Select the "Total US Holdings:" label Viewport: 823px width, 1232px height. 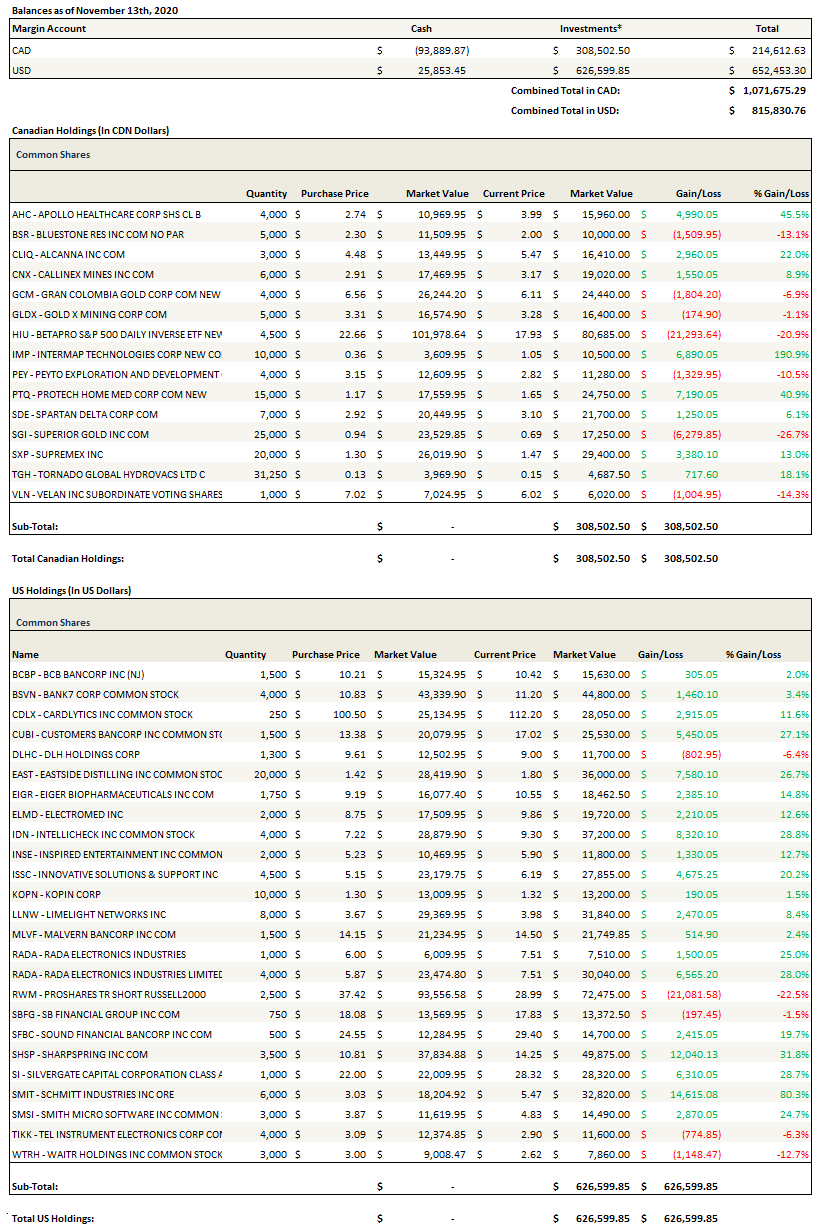click(53, 1219)
